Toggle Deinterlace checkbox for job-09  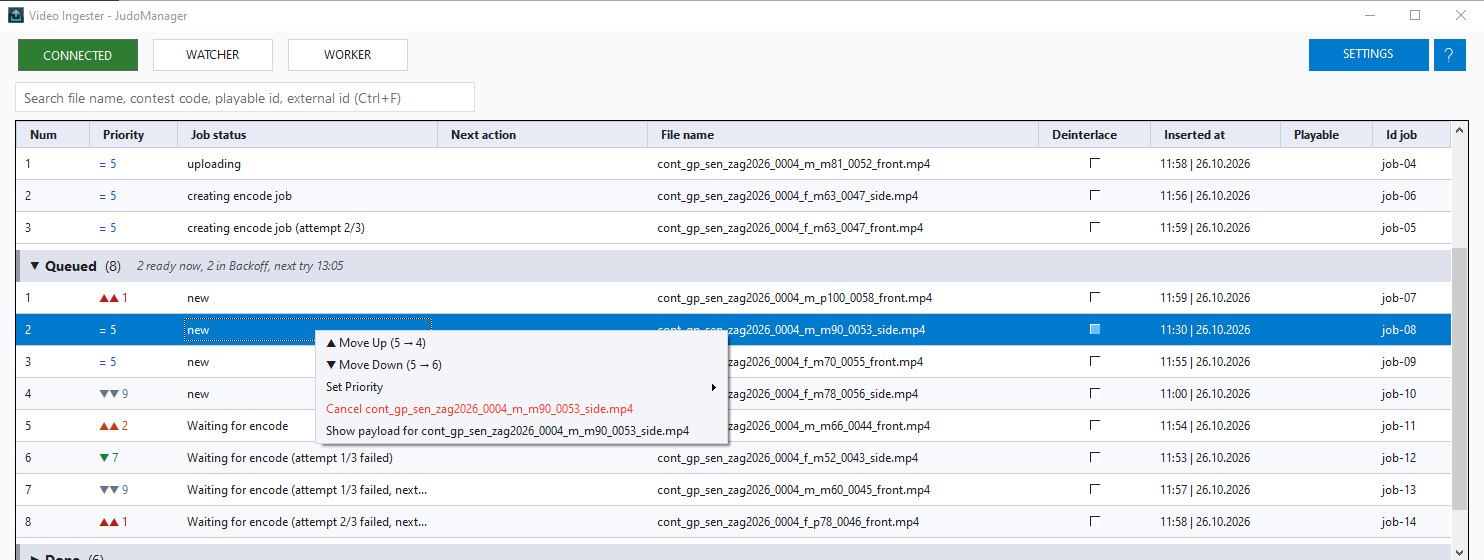pyautogui.click(x=1095, y=361)
